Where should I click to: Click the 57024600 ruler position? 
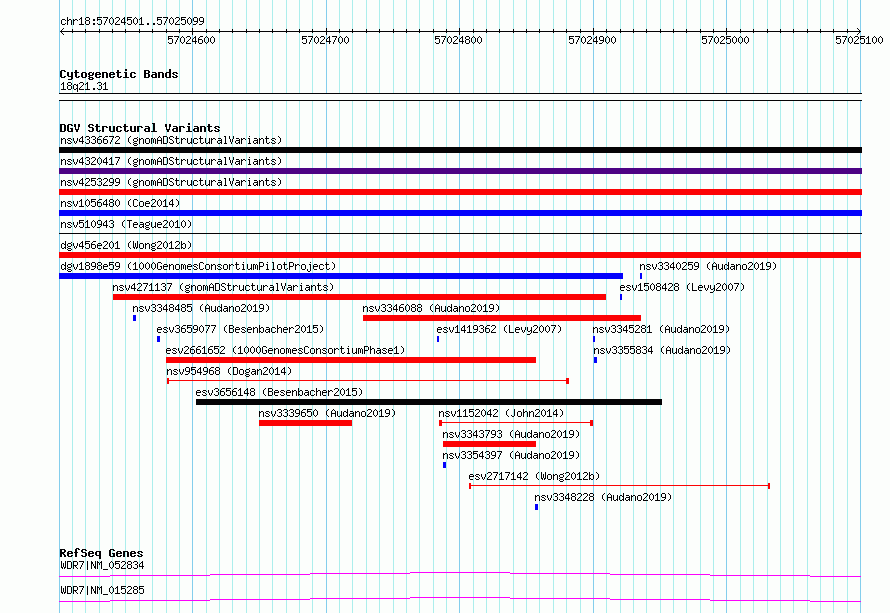191,40
